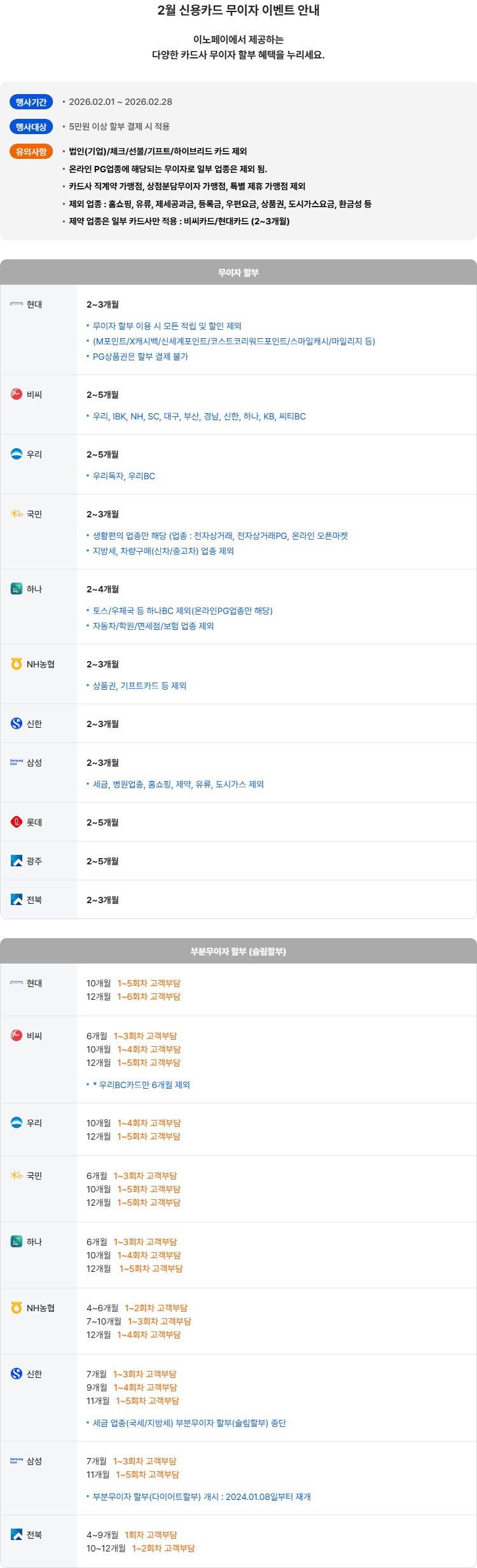Click the Hyundai card logo in the 무이자 할부 table
This screenshot has height=1568, width=477.
(x=17, y=304)
